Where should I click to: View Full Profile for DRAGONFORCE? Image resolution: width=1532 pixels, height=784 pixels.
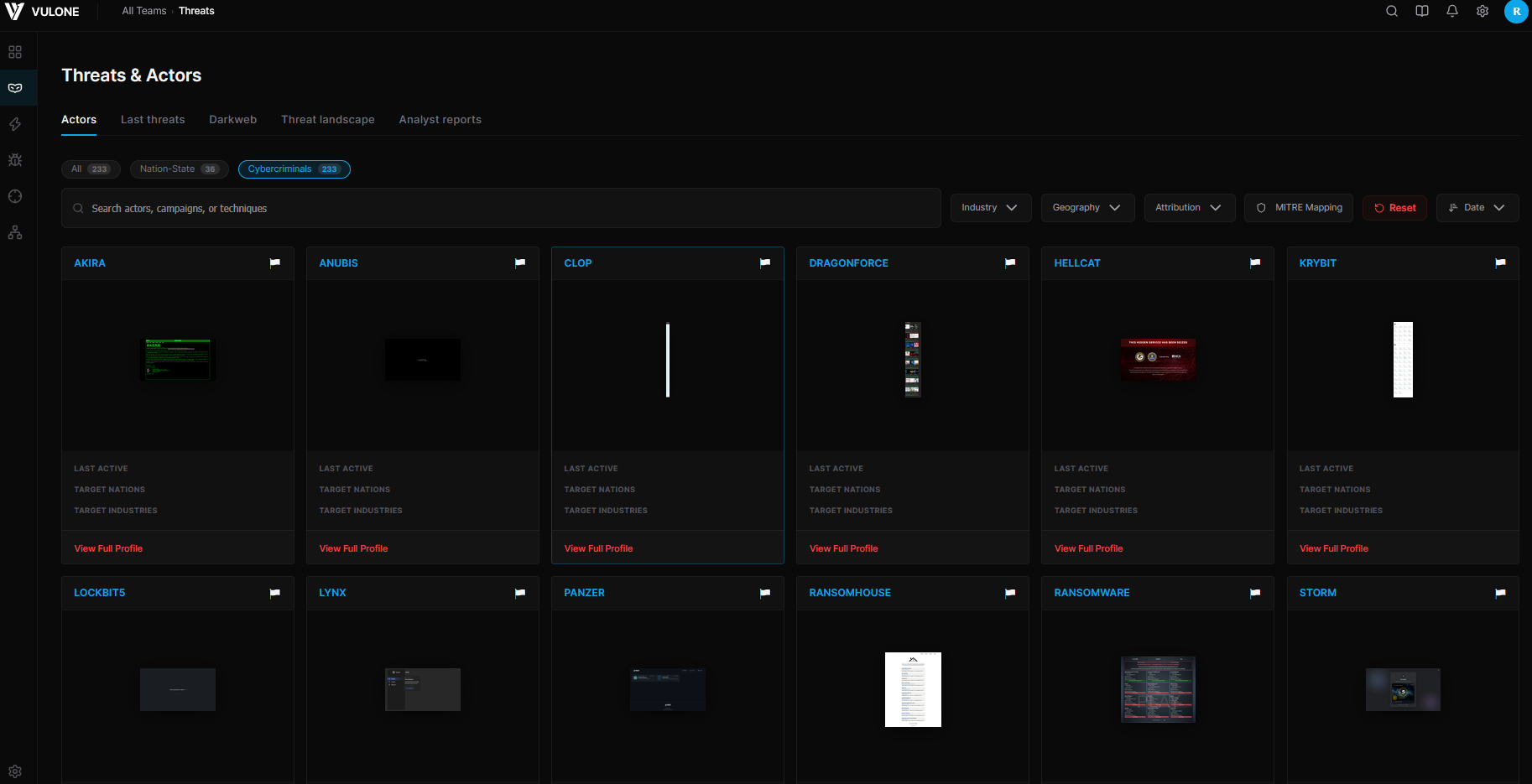tap(843, 548)
